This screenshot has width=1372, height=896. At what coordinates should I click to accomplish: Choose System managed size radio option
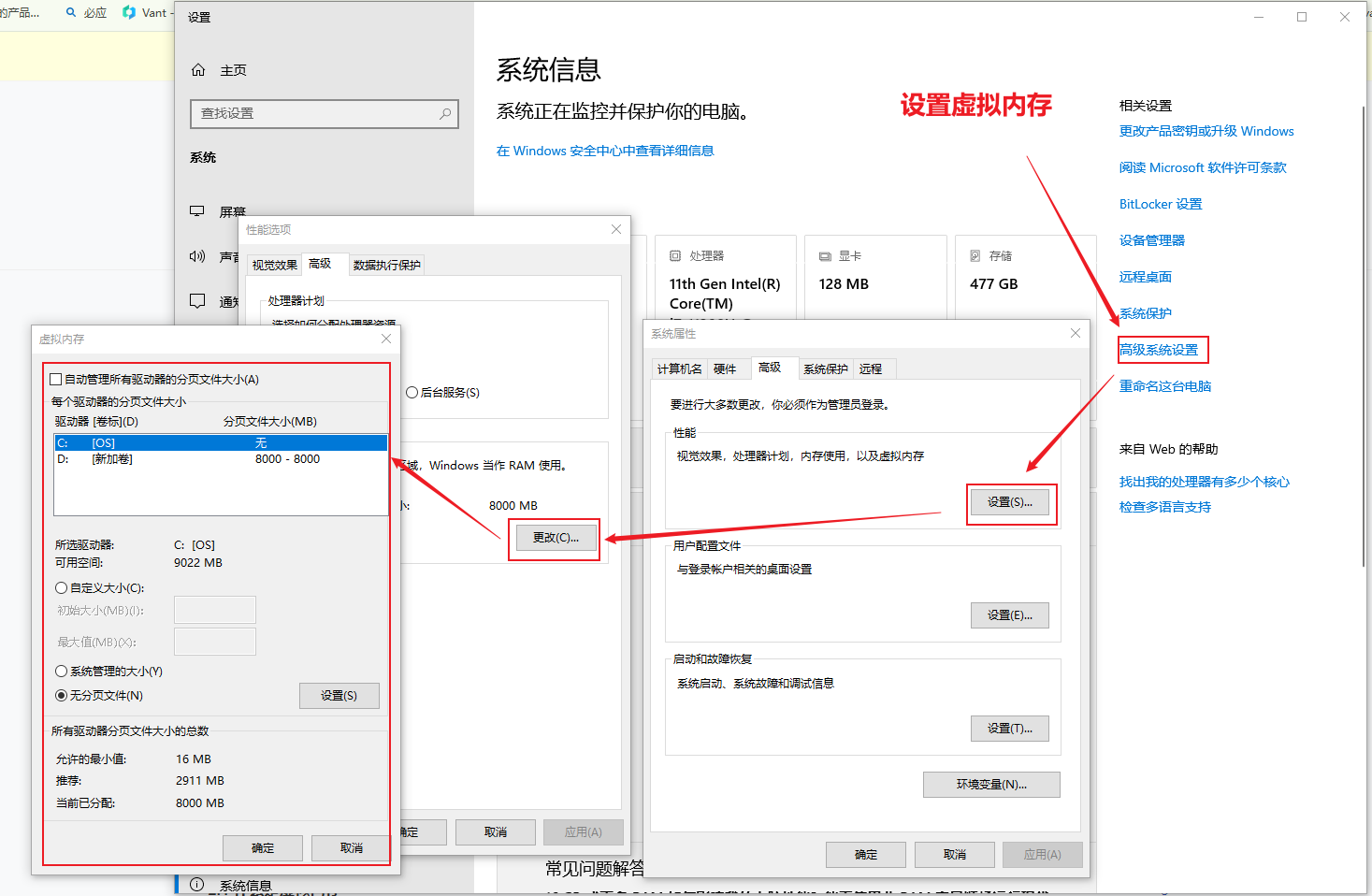point(62,672)
